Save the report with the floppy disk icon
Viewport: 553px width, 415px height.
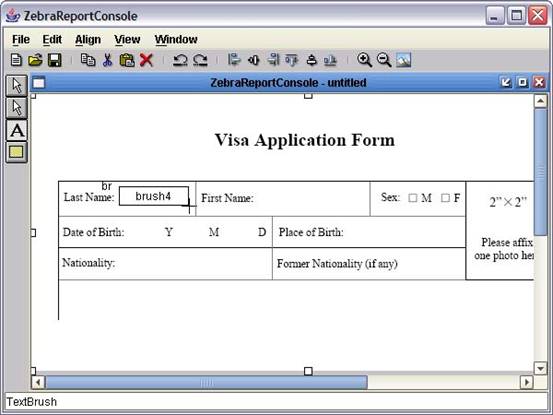tap(54, 60)
